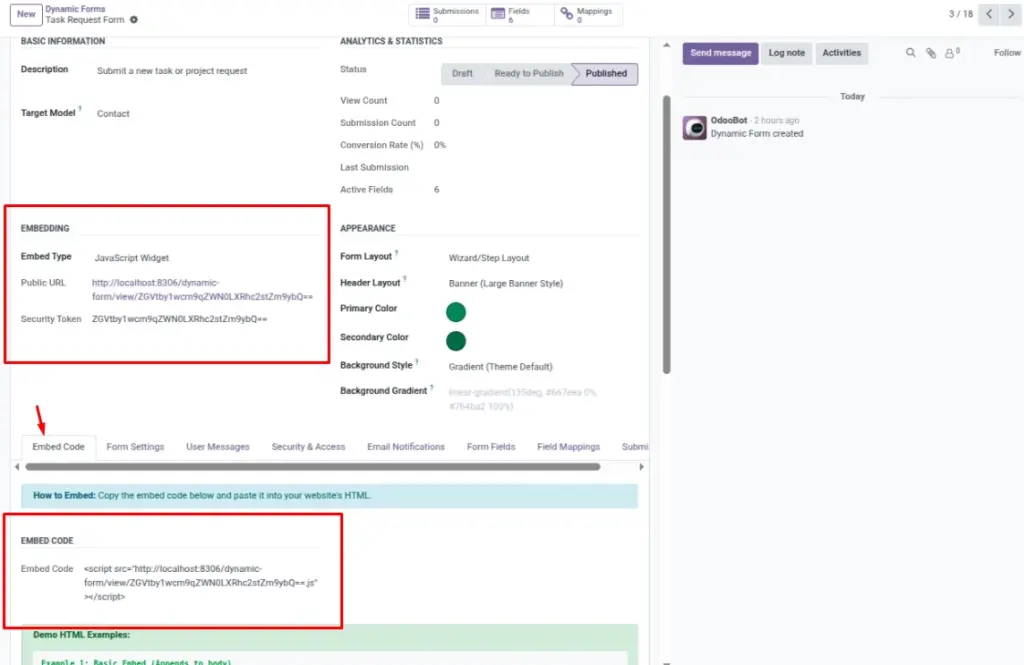This screenshot has width=1024, height=665.
Task: Click the Background Gradient help question mark
Action: [432, 387]
